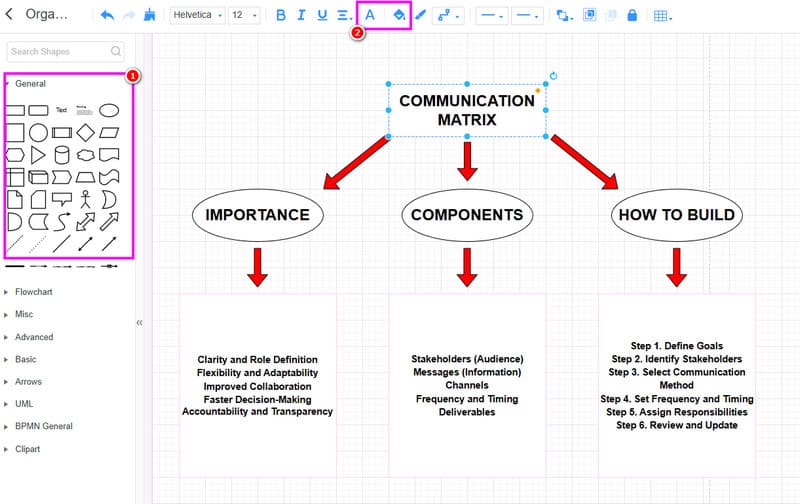
Task: Open the fill color bucket tool
Action: 398,15
